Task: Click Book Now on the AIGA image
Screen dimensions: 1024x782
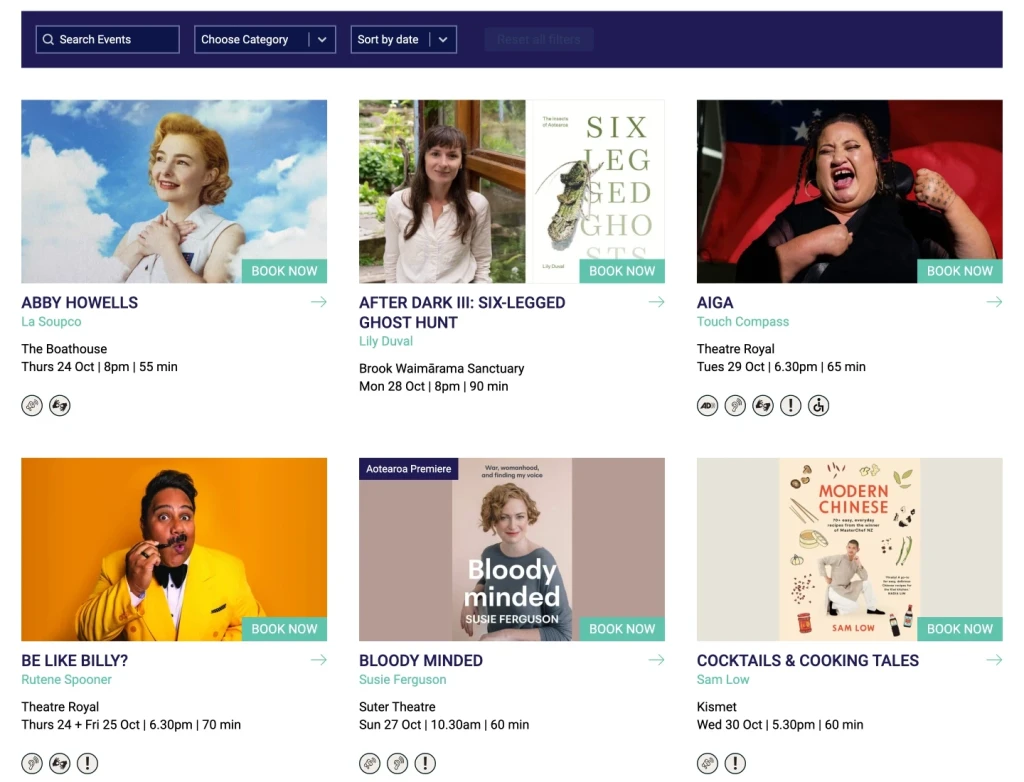Action: click(x=959, y=271)
